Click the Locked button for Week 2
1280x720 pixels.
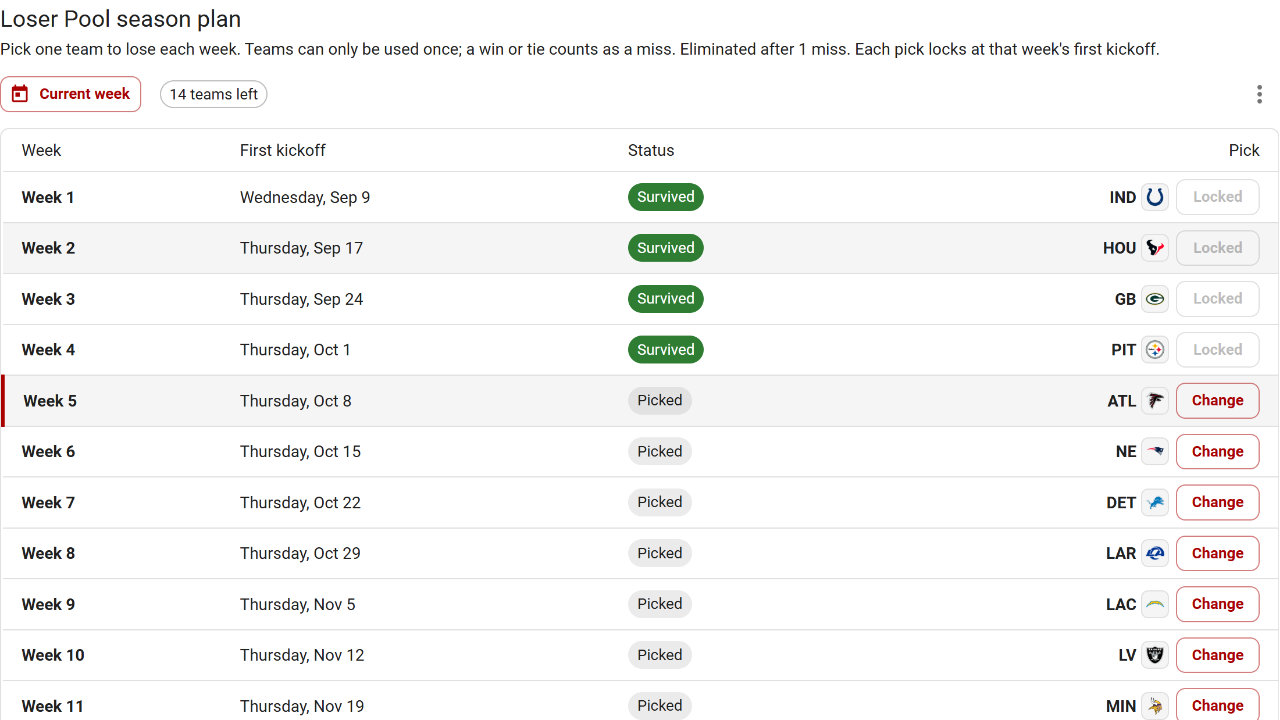1217,248
